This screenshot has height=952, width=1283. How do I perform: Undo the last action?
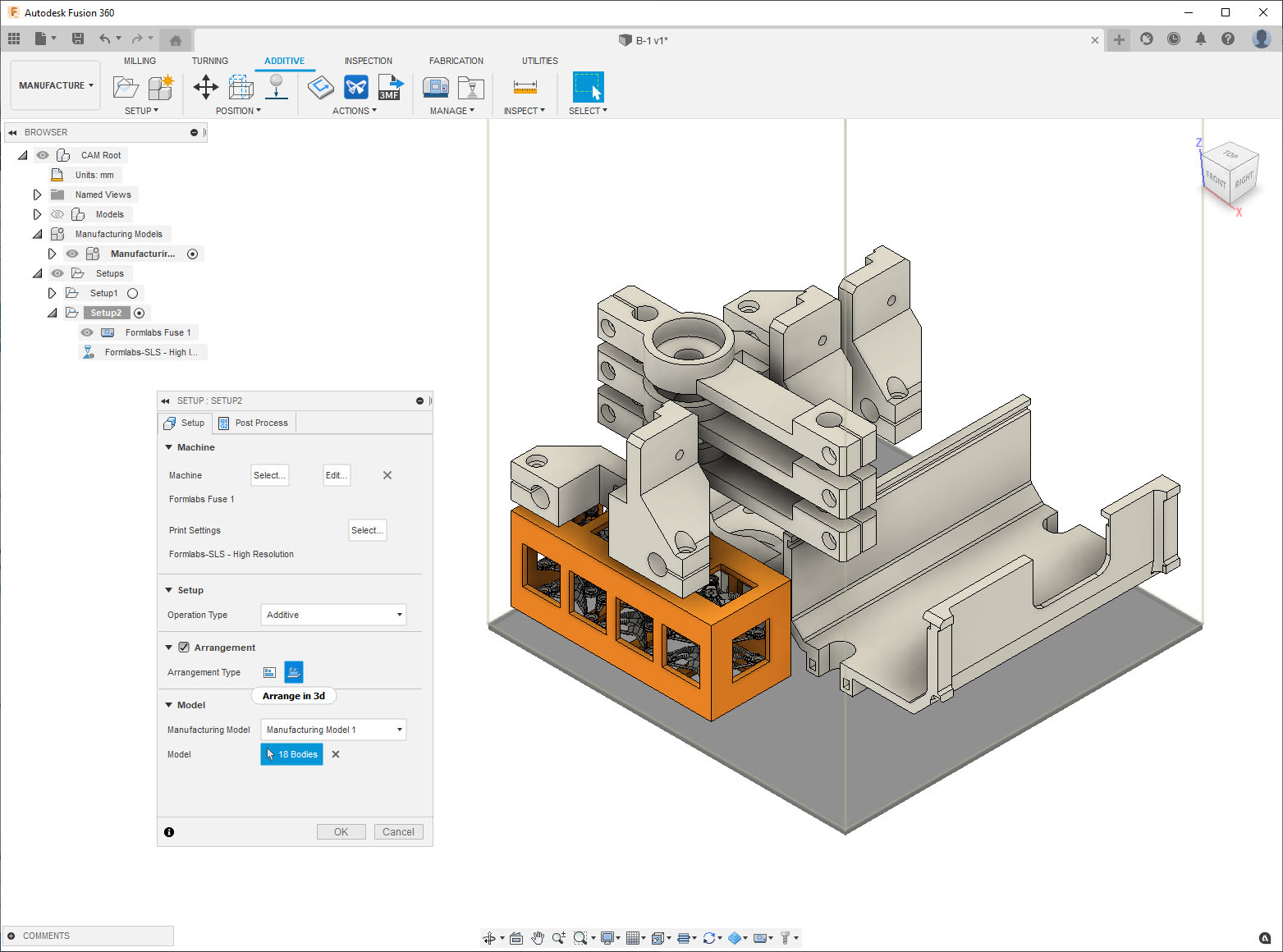(x=104, y=39)
